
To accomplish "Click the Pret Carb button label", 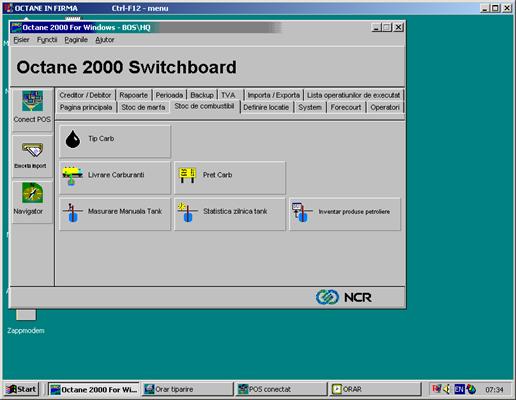I will click(217, 175).
